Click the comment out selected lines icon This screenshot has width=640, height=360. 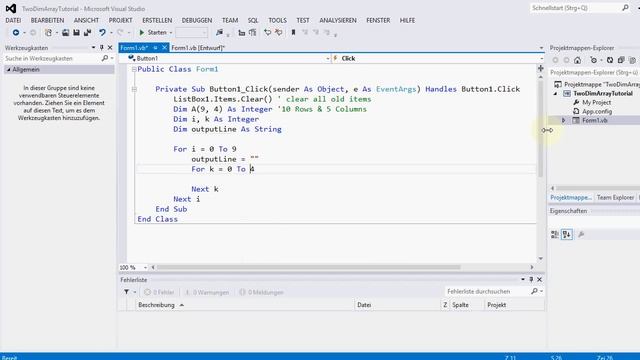[267, 32]
